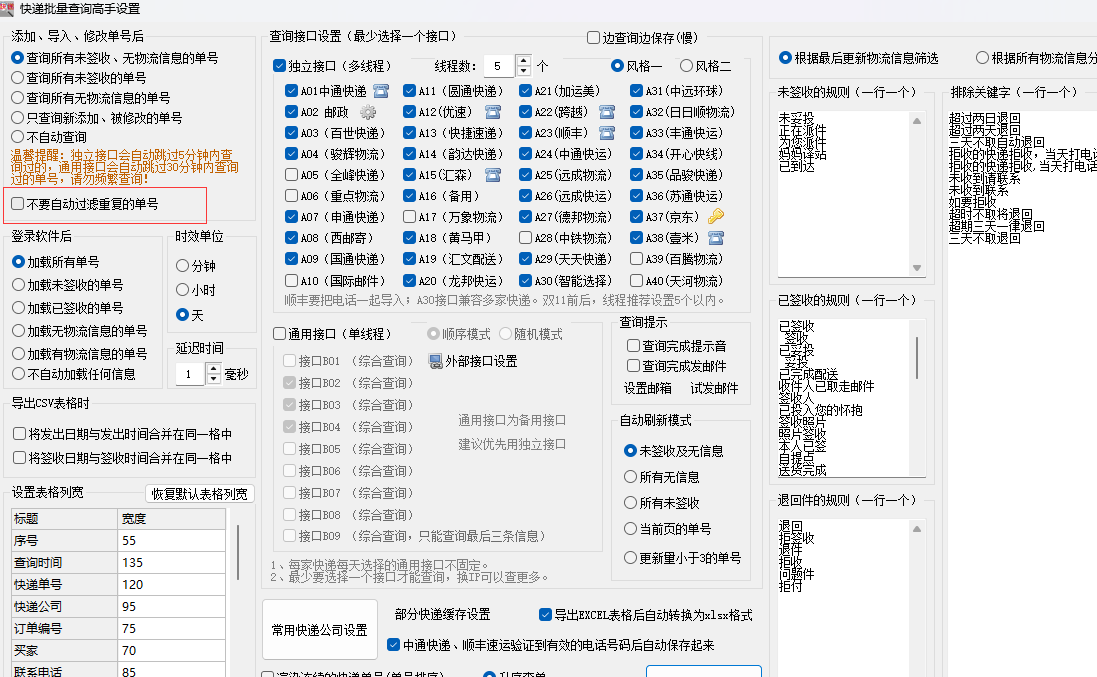Enable the 不要自动过滤重复的单号 checkbox
1097x677 pixels.
18,204
